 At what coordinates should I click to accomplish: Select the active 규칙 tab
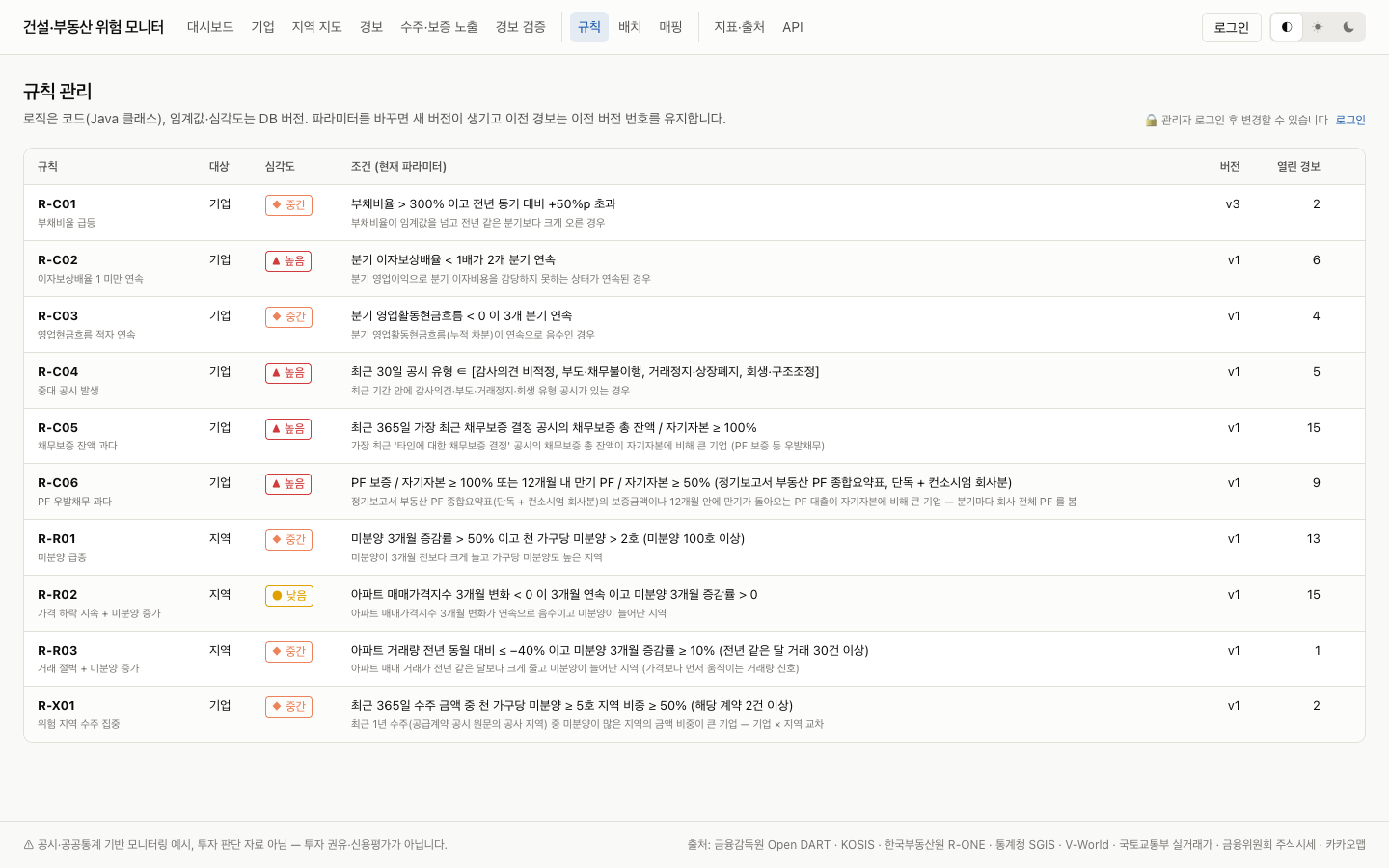click(589, 27)
